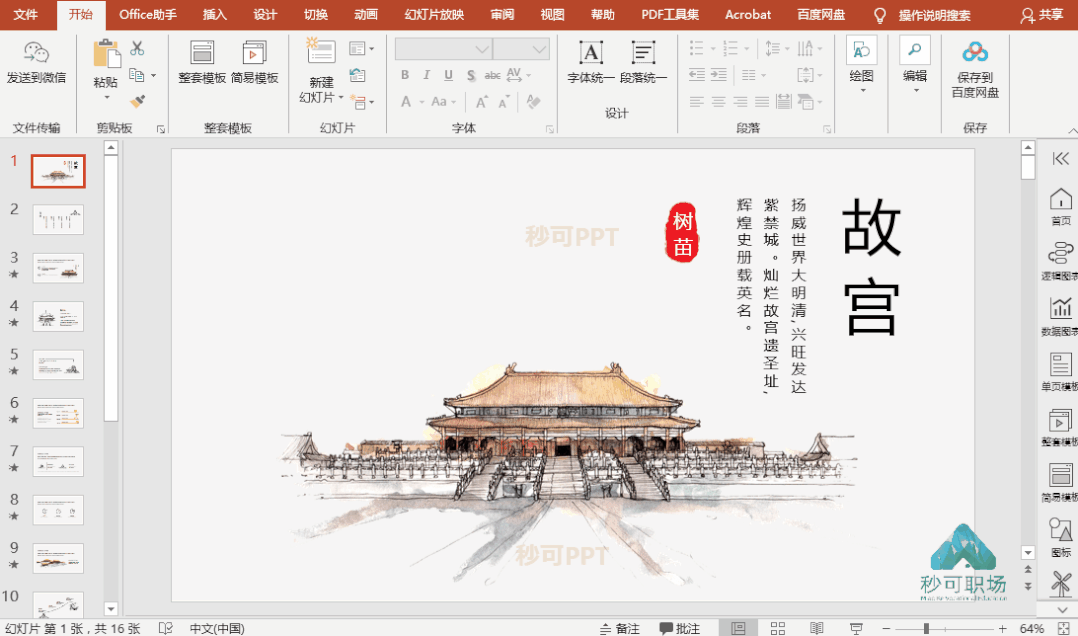The height and width of the screenshot is (636, 1078).
Task: Collapse the right side panel with arrows icon
Action: point(1061,159)
